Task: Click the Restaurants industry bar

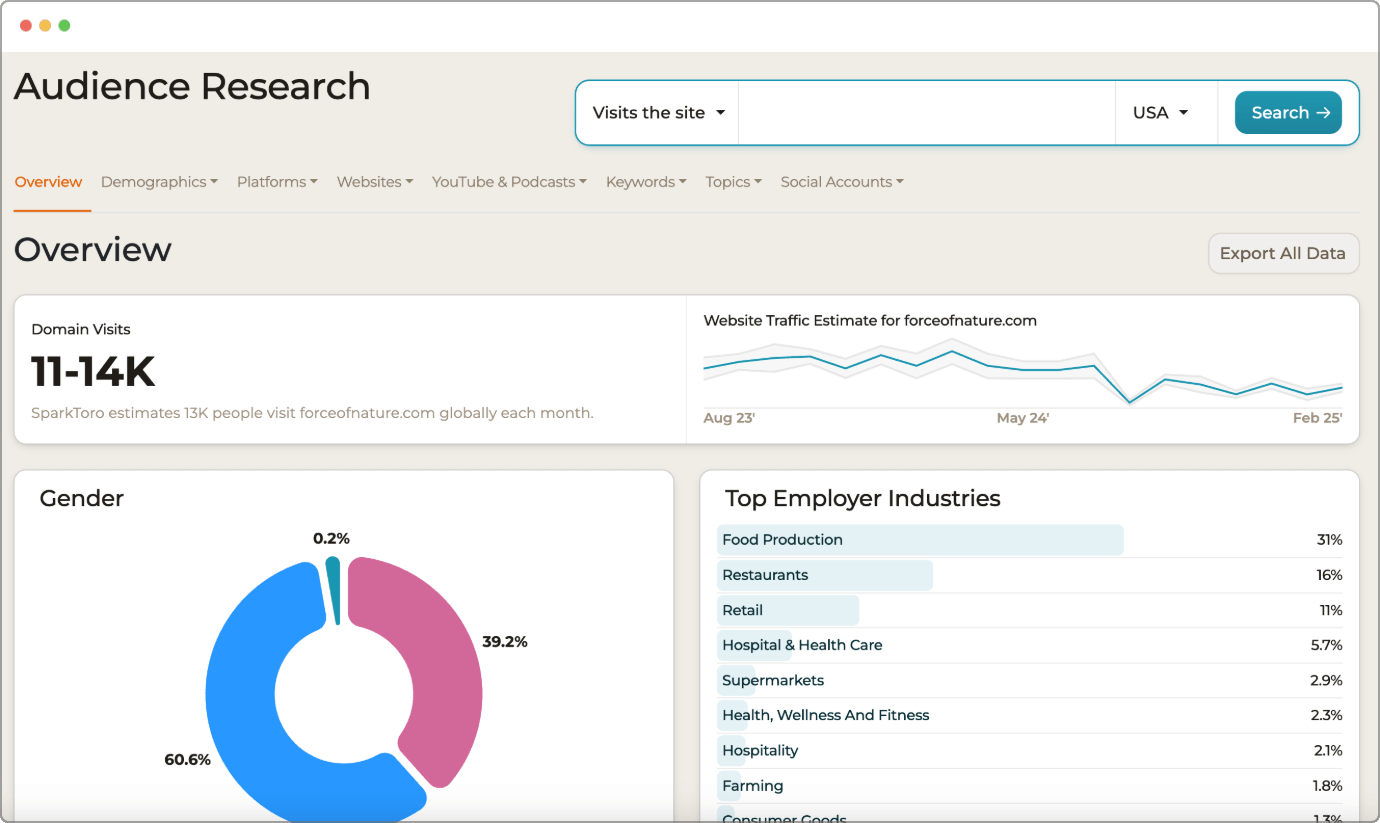Action: (825, 575)
